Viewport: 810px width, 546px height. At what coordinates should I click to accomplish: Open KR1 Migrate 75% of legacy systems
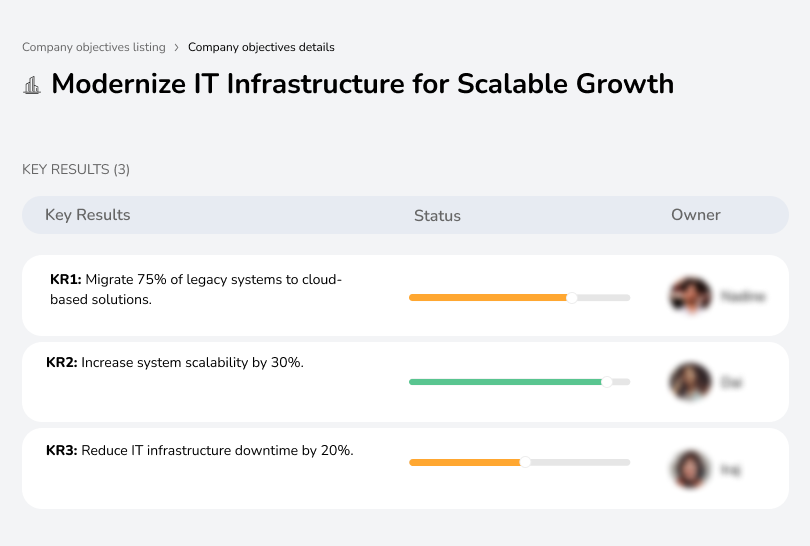[196, 289]
